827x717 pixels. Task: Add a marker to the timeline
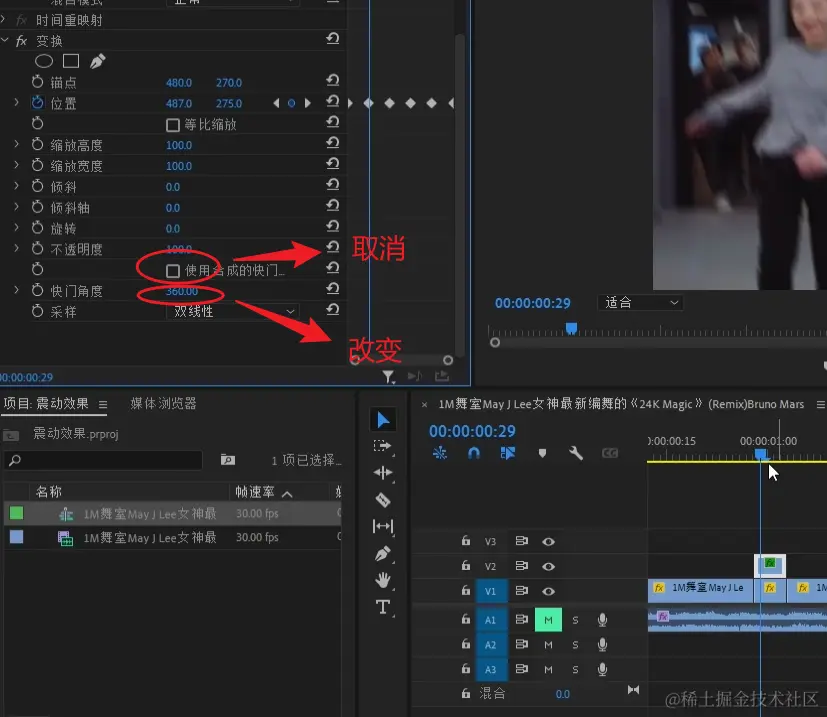[542, 453]
